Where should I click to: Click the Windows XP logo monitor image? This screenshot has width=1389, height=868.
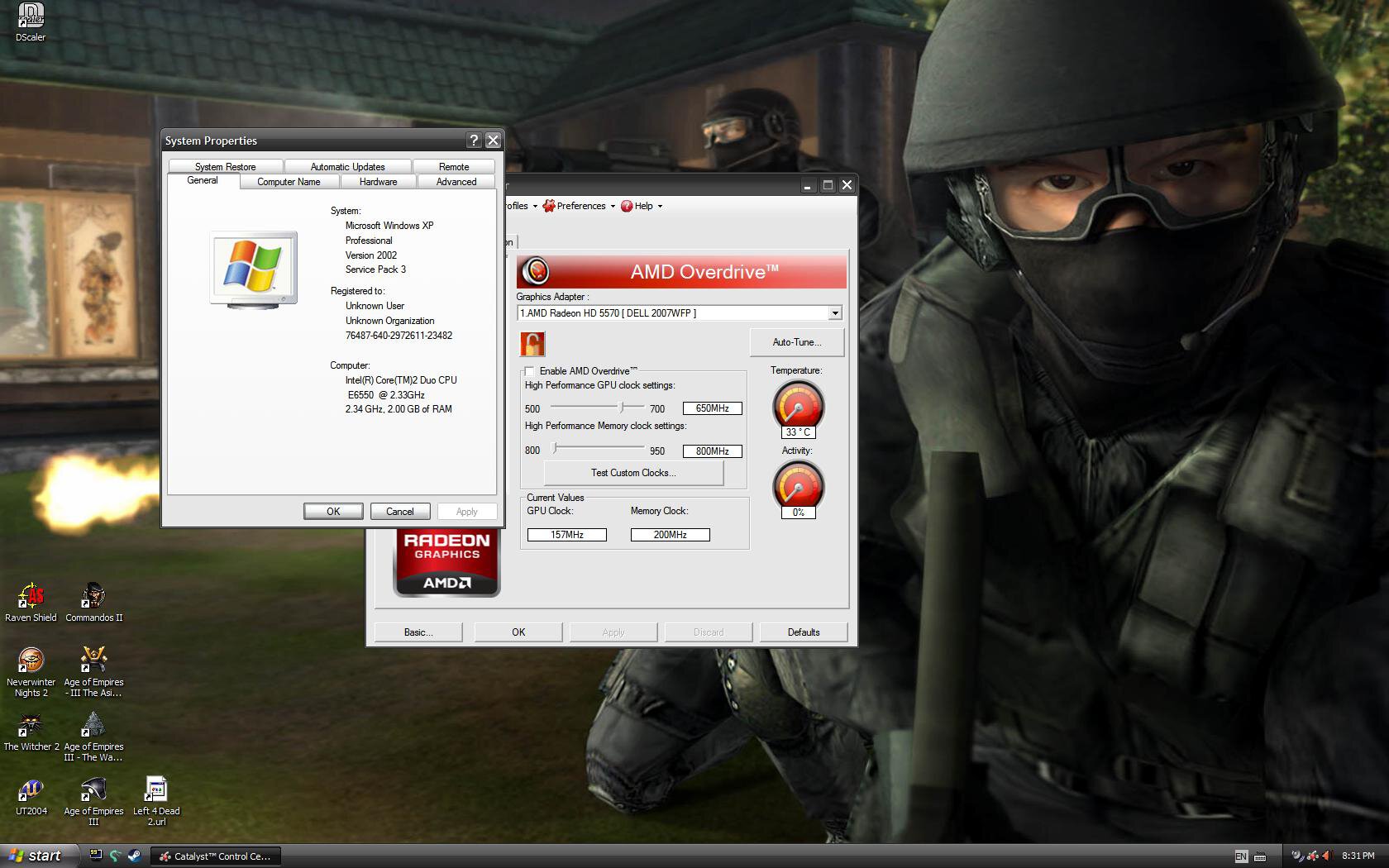pyautogui.click(x=254, y=269)
